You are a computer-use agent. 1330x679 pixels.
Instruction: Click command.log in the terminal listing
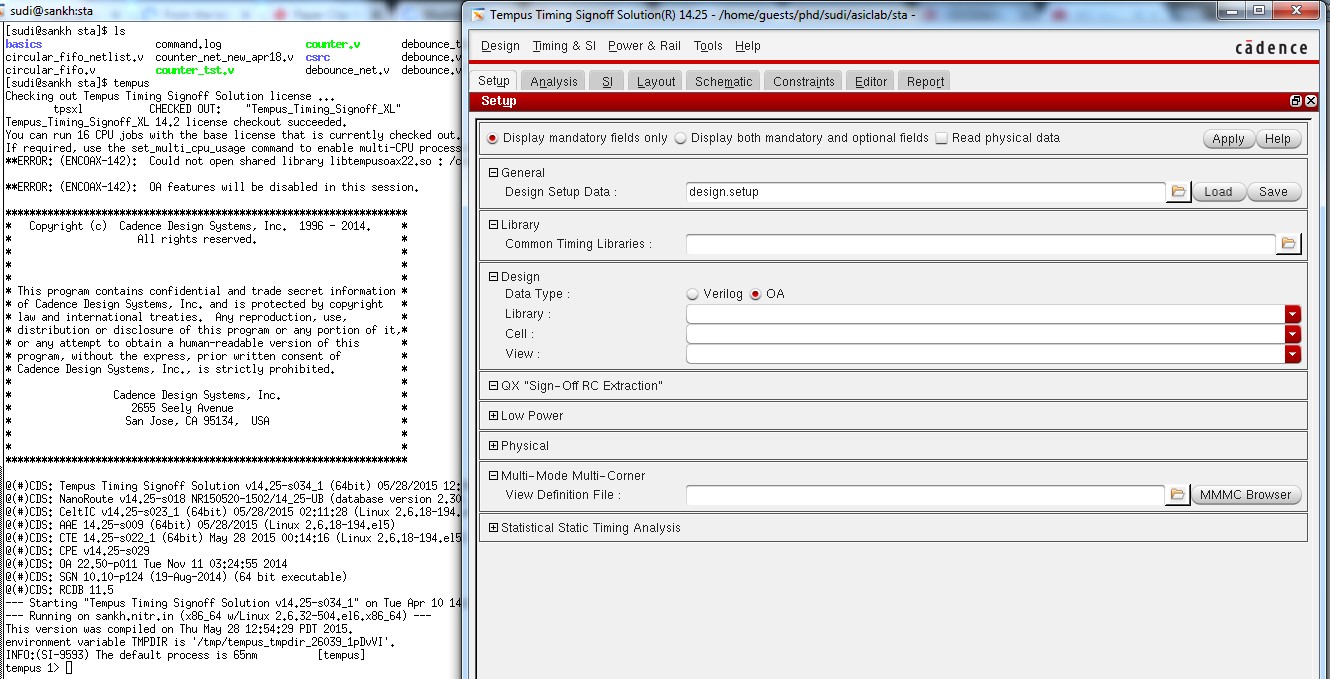pyautogui.click(x=188, y=45)
